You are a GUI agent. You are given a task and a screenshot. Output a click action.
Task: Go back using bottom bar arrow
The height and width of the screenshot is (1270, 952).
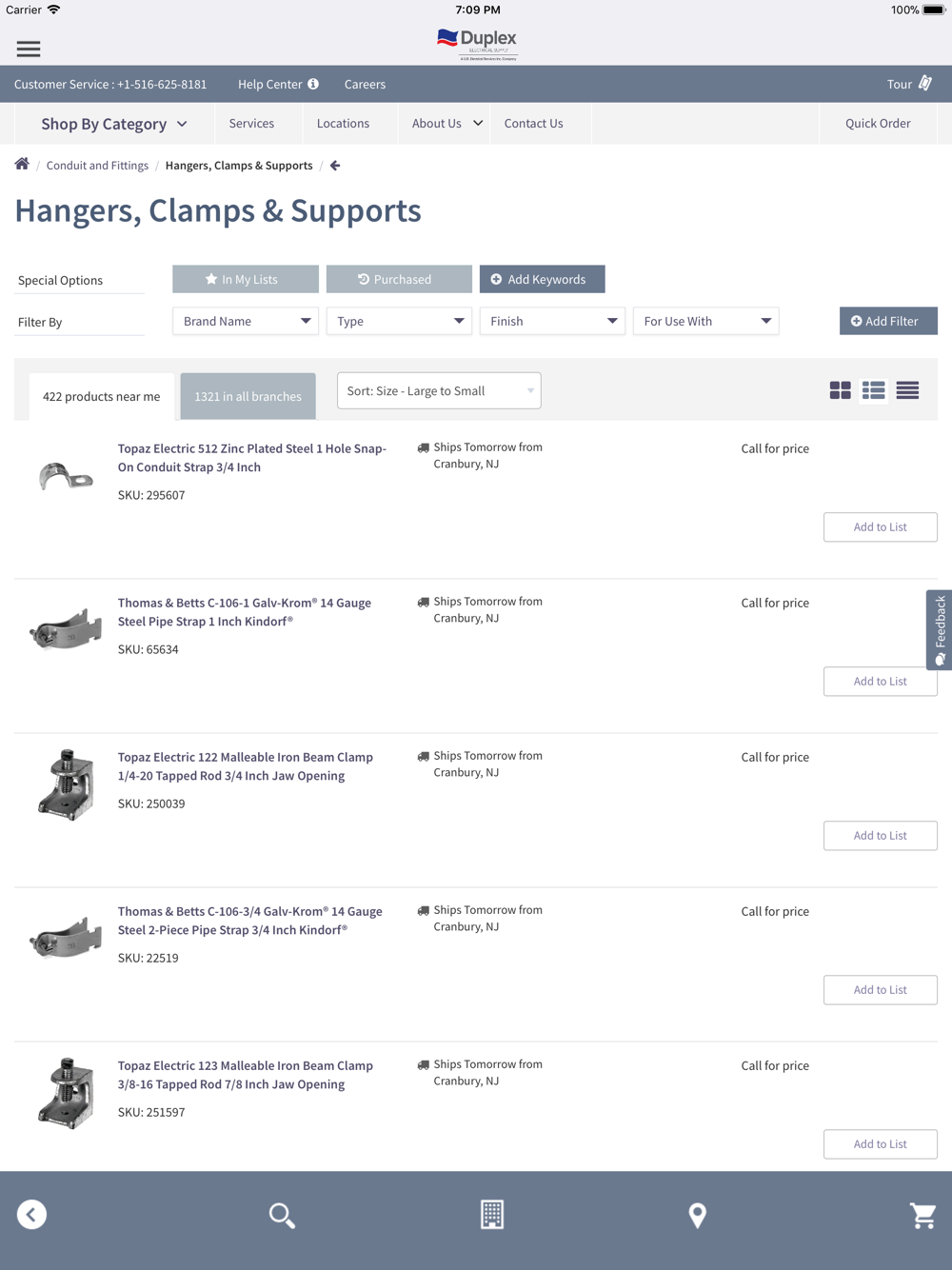pyautogui.click(x=31, y=1215)
